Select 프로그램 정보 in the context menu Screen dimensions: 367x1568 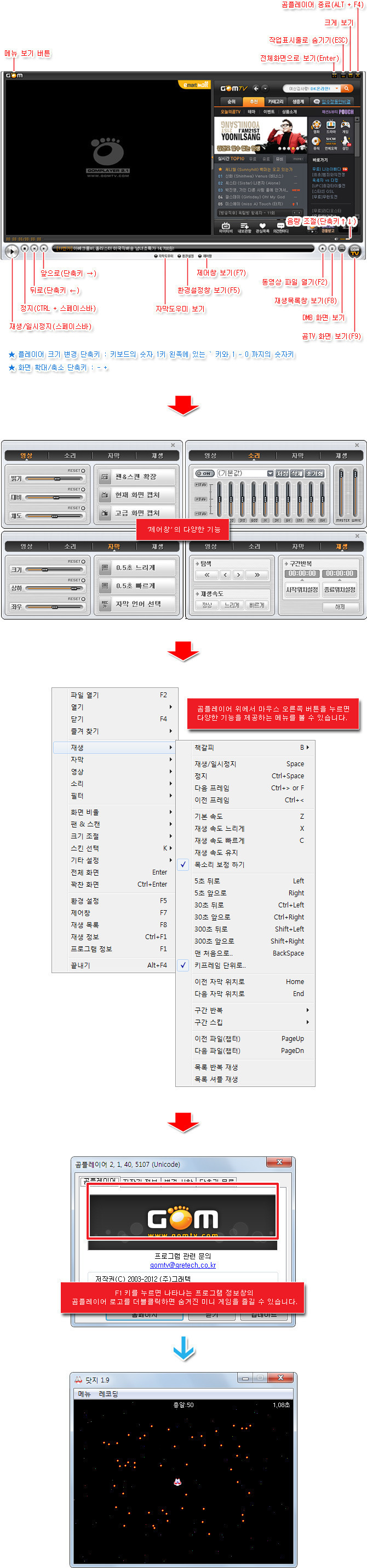114,949
